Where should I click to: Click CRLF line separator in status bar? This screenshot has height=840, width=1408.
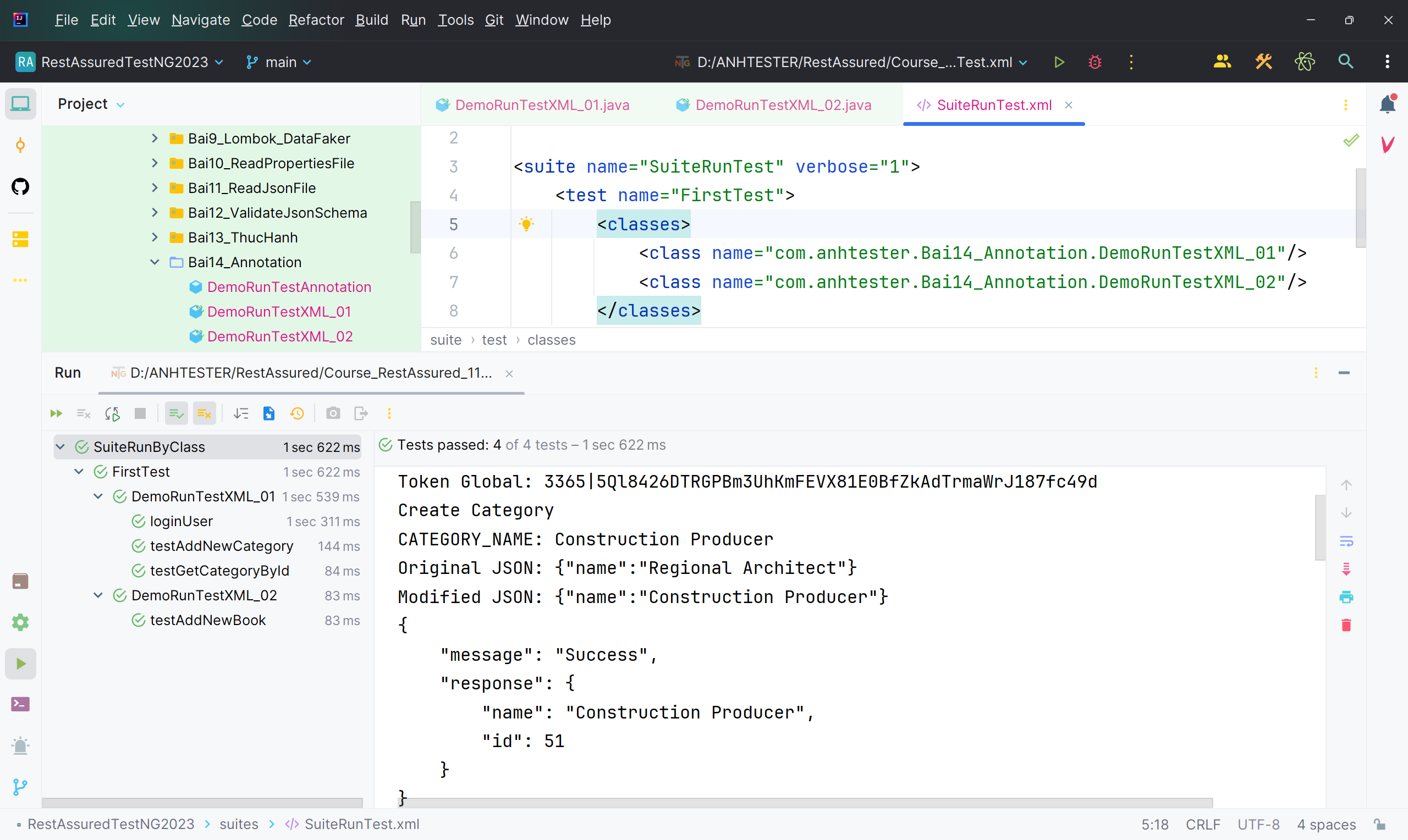coord(1203,824)
